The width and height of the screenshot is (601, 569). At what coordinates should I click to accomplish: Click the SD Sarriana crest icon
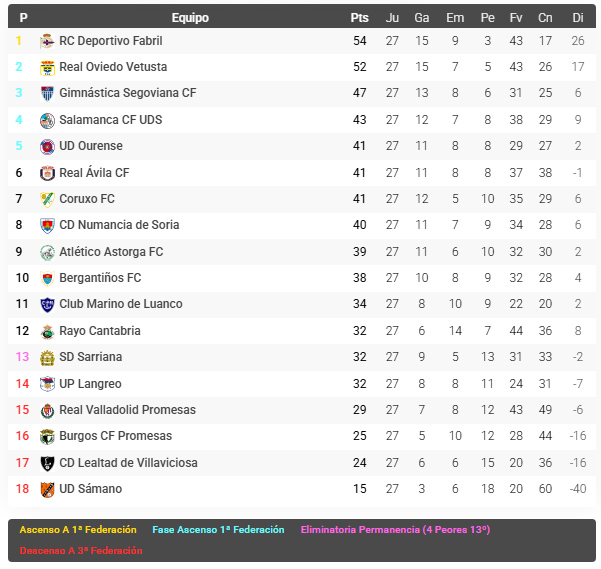click(x=47, y=357)
